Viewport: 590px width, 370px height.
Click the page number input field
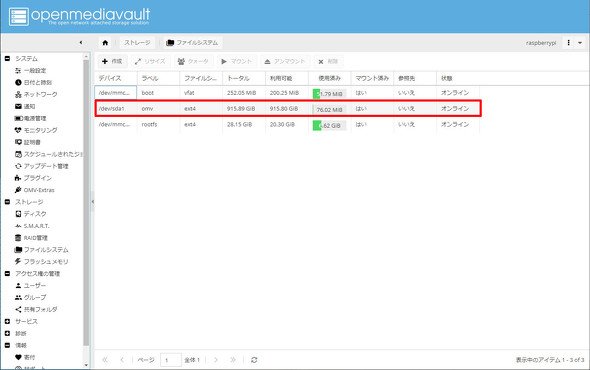pyautogui.click(x=171, y=360)
